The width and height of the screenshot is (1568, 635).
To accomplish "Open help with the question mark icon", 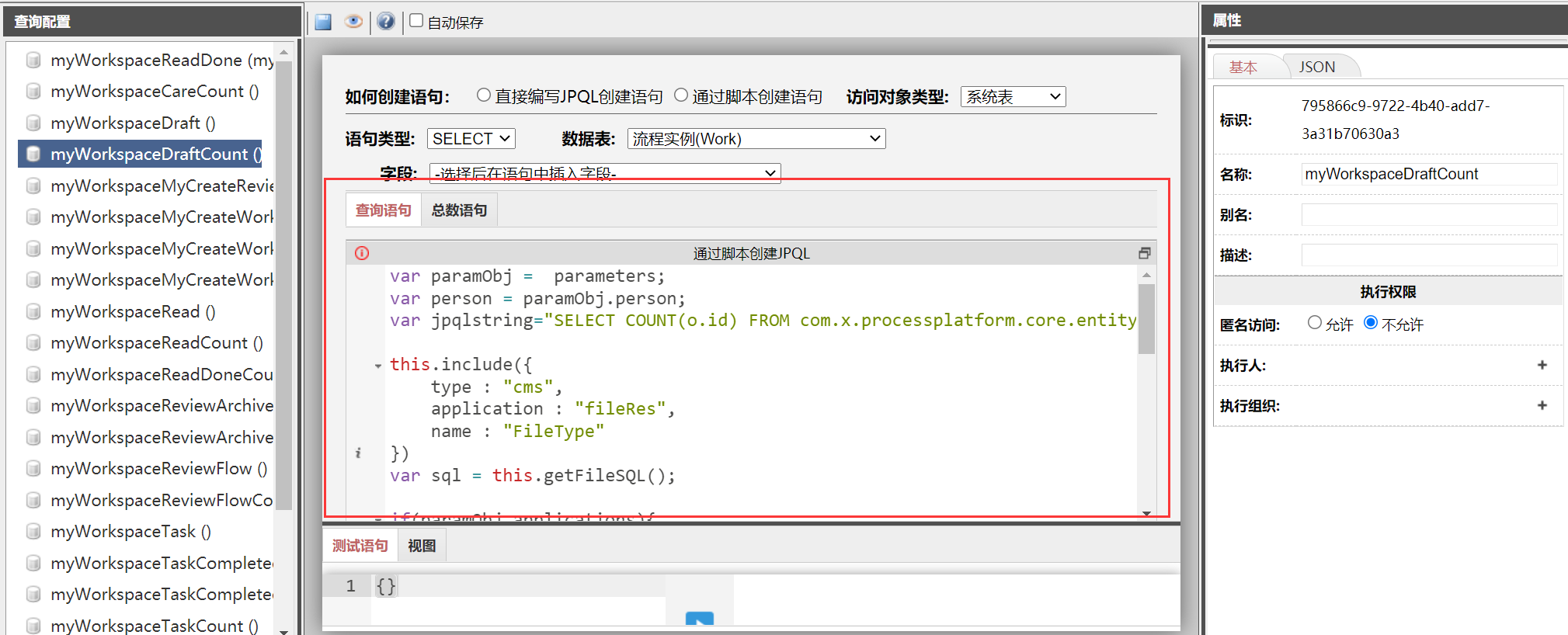I will [x=386, y=22].
